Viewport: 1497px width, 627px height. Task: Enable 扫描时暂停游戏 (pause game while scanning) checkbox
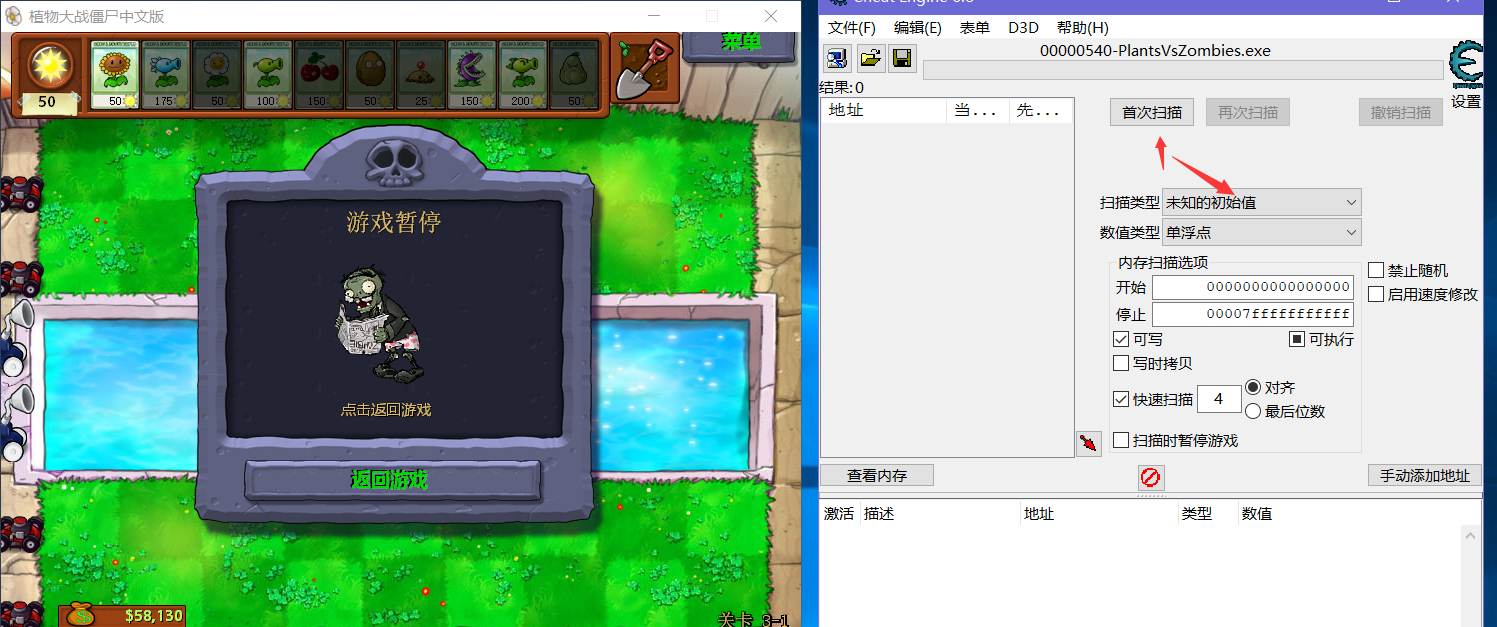coord(1121,440)
